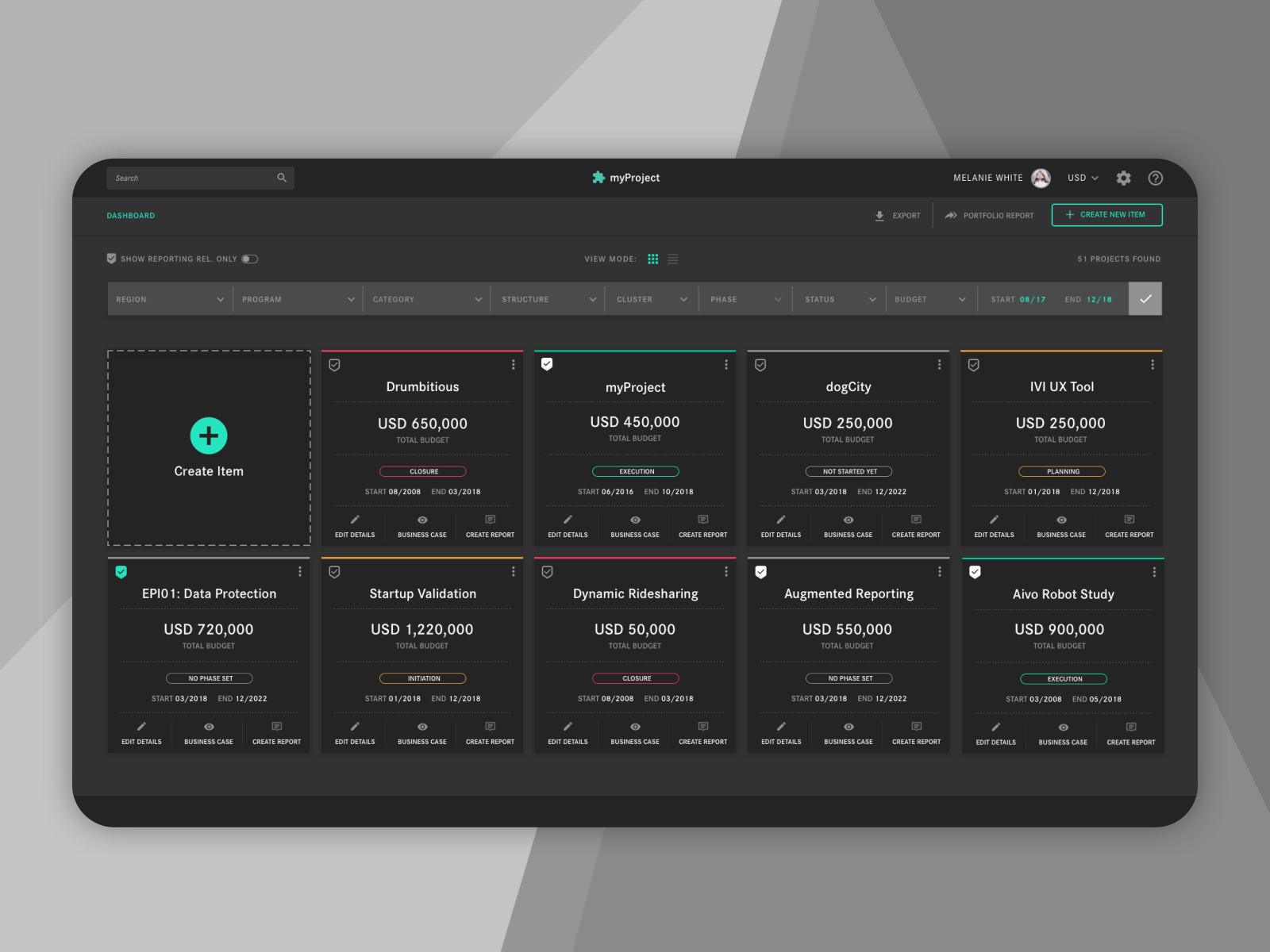Open the Edit Details pencil icon on Drumbitious
Image resolution: width=1270 pixels, height=952 pixels.
pos(355,520)
